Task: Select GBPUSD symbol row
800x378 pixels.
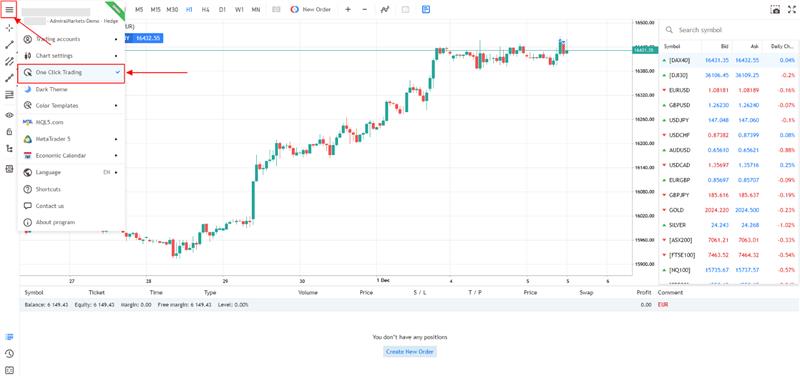Action: pyautogui.click(x=730, y=105)
